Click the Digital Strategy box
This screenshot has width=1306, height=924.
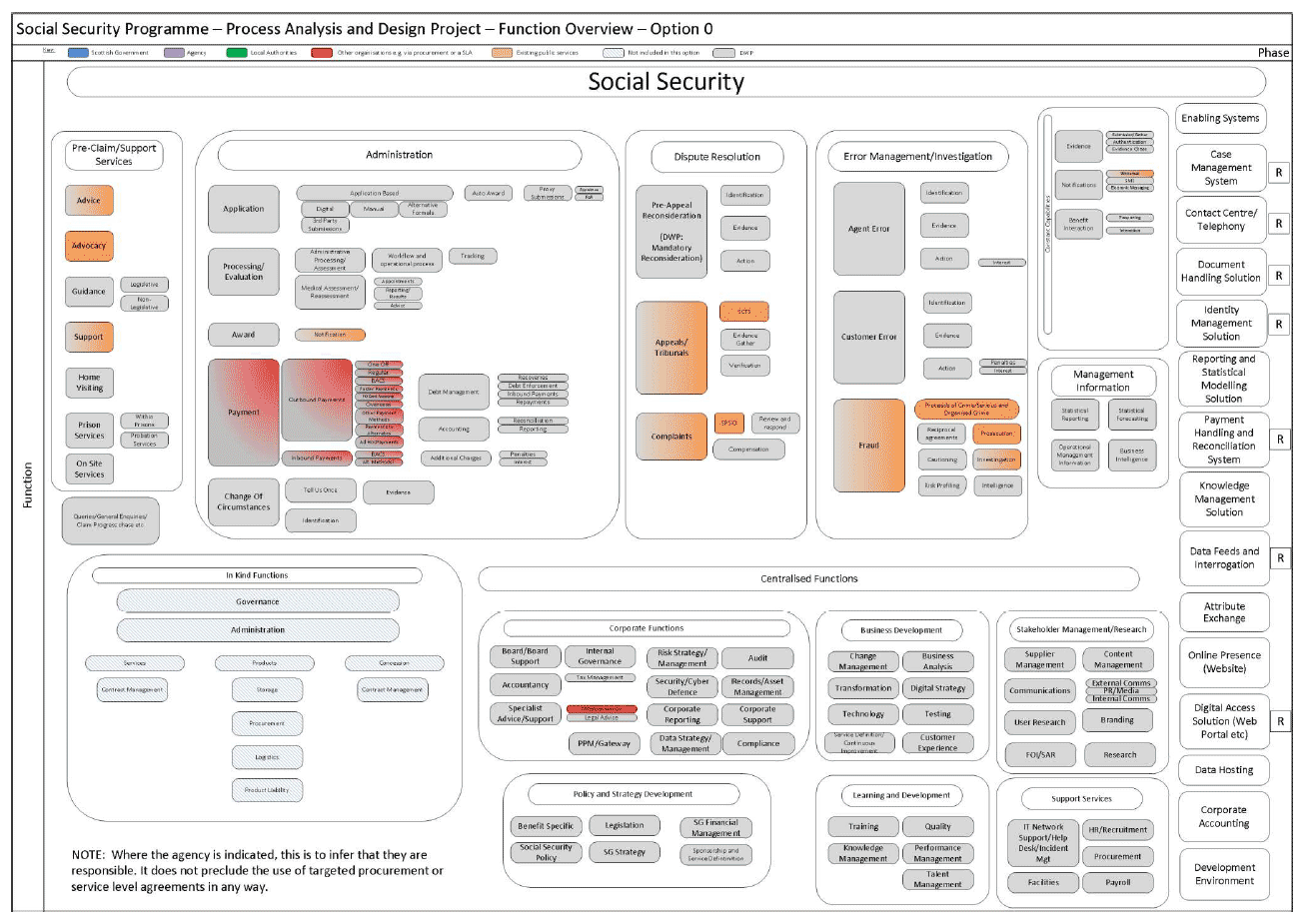[937, 688]
